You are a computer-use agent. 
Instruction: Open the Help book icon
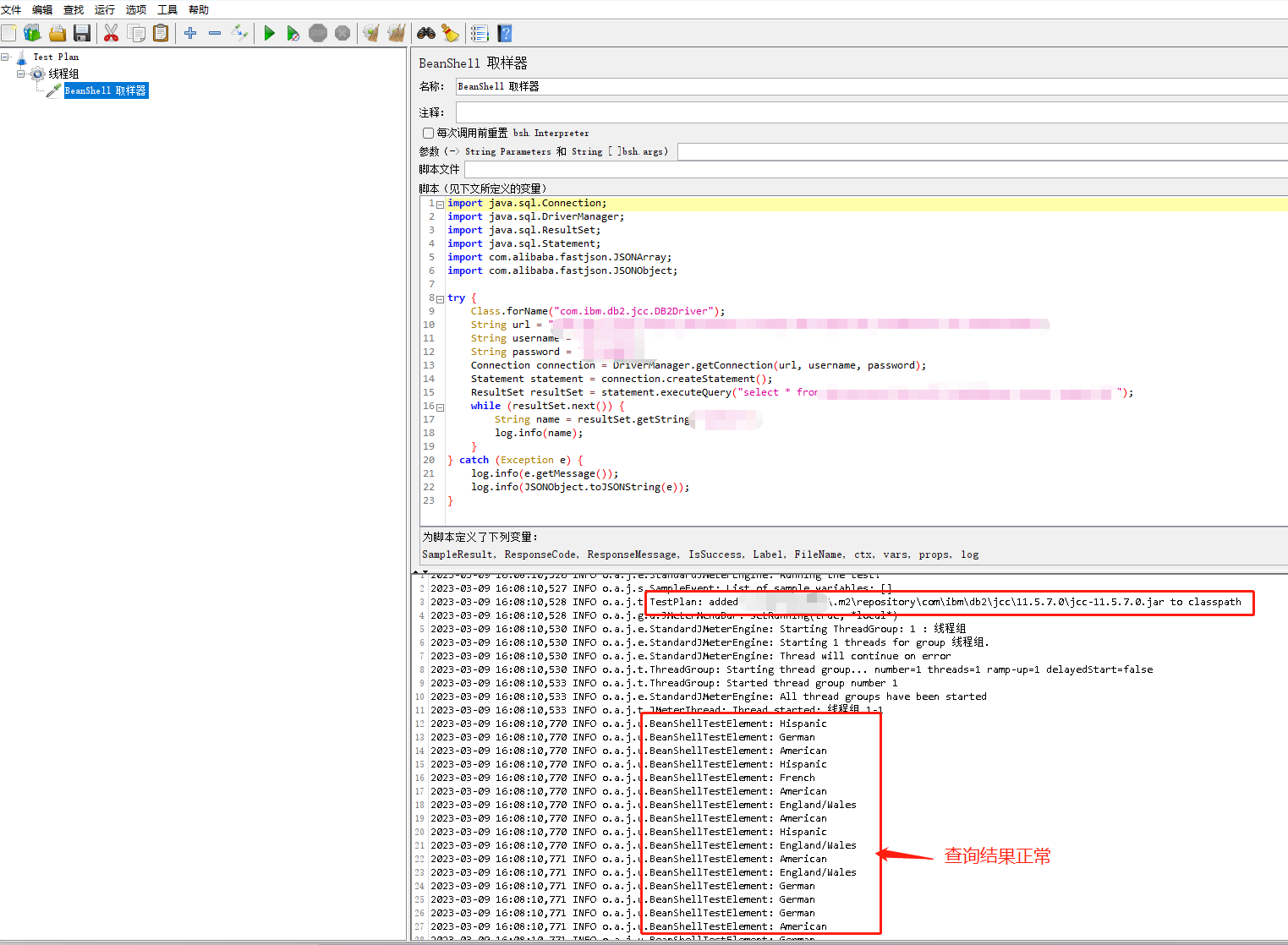(x=504, y=33)
